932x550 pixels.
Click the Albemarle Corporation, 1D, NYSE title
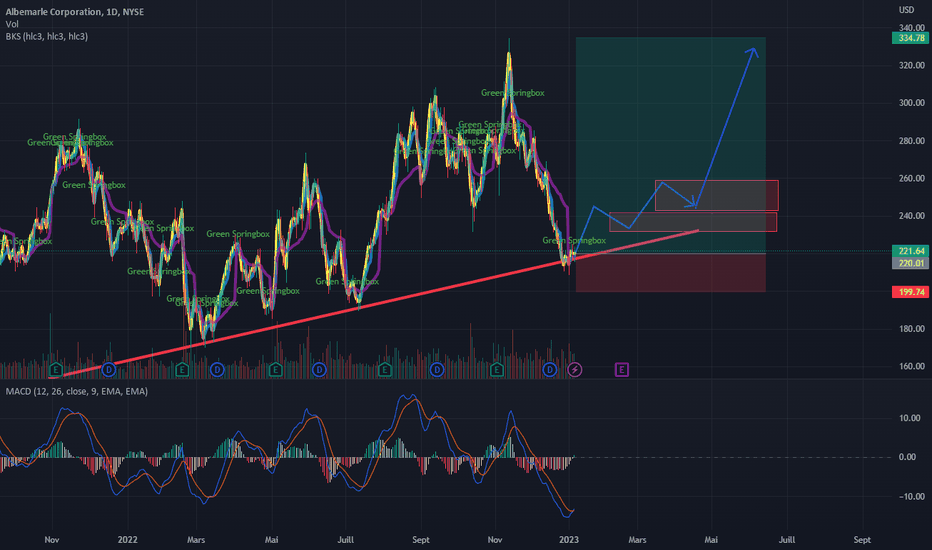74,12
